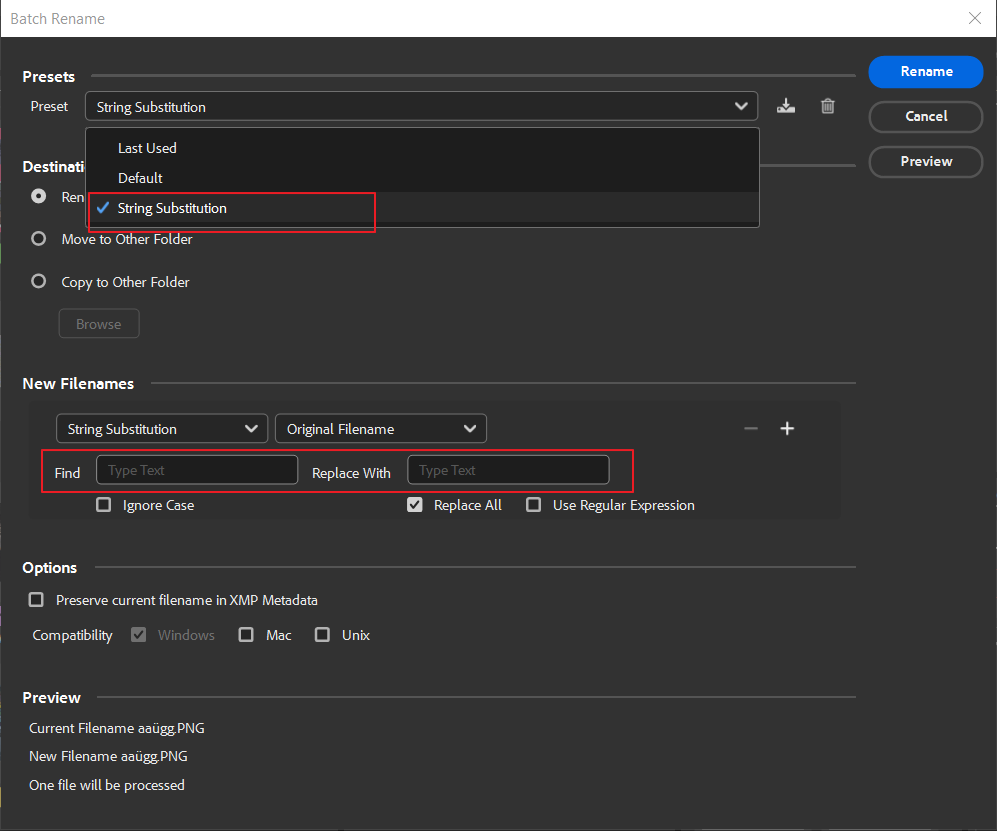Screen dimensions: 997x831
Task: Add another renaming criterion with plus icon
Action: [x=787, y=428]
